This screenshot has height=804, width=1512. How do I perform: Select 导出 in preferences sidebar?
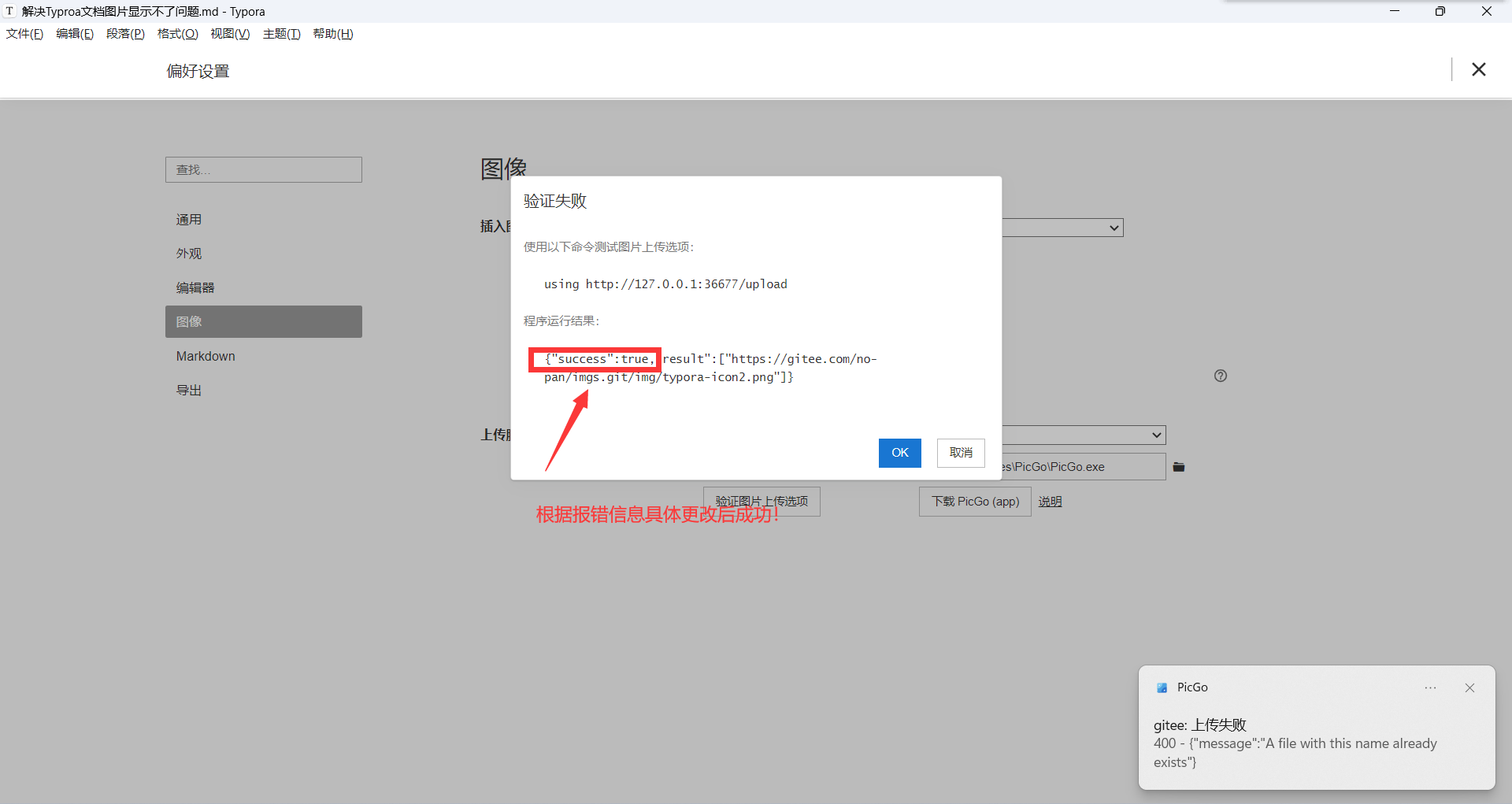pyautogui.click(x=264, y=391)
